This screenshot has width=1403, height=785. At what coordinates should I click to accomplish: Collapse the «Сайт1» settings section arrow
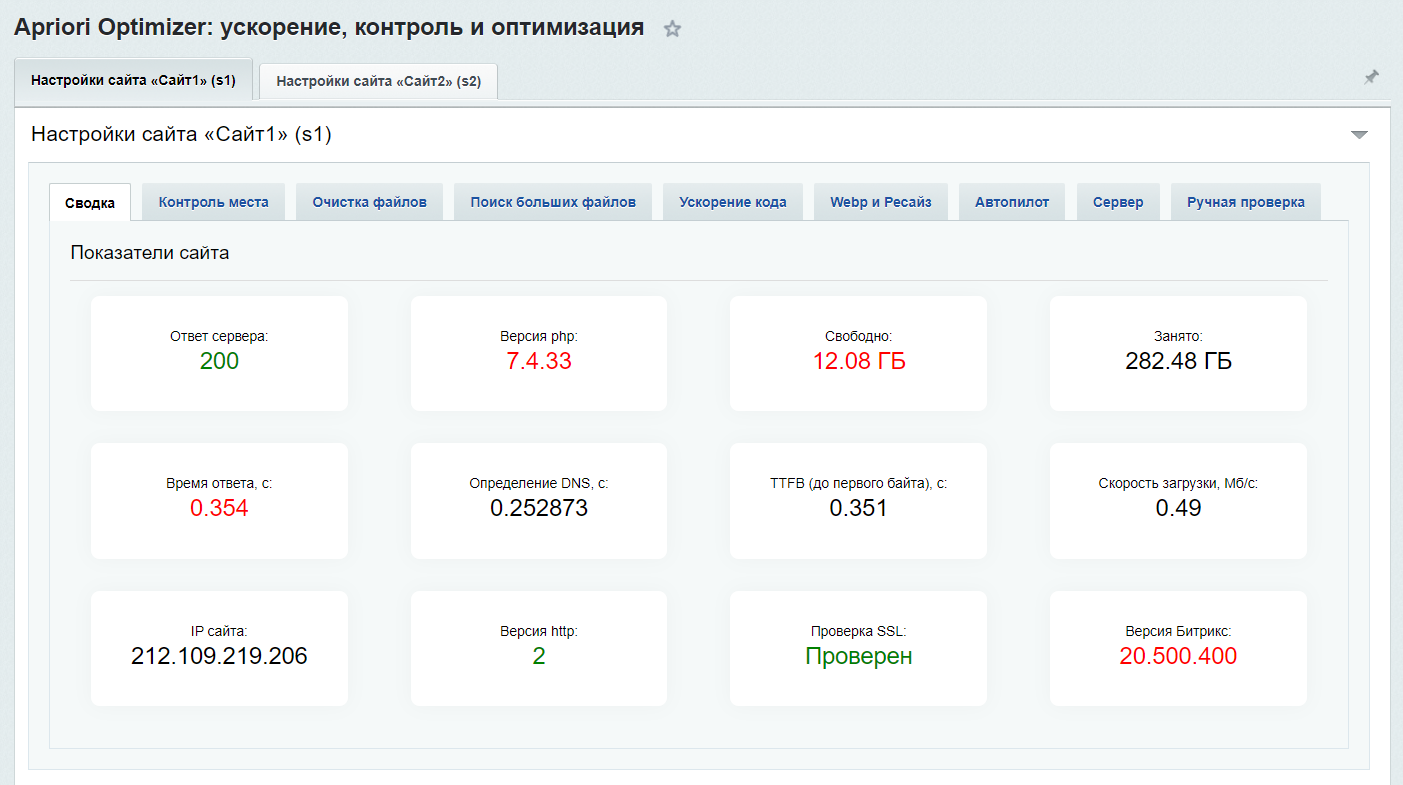(1358, 135)
